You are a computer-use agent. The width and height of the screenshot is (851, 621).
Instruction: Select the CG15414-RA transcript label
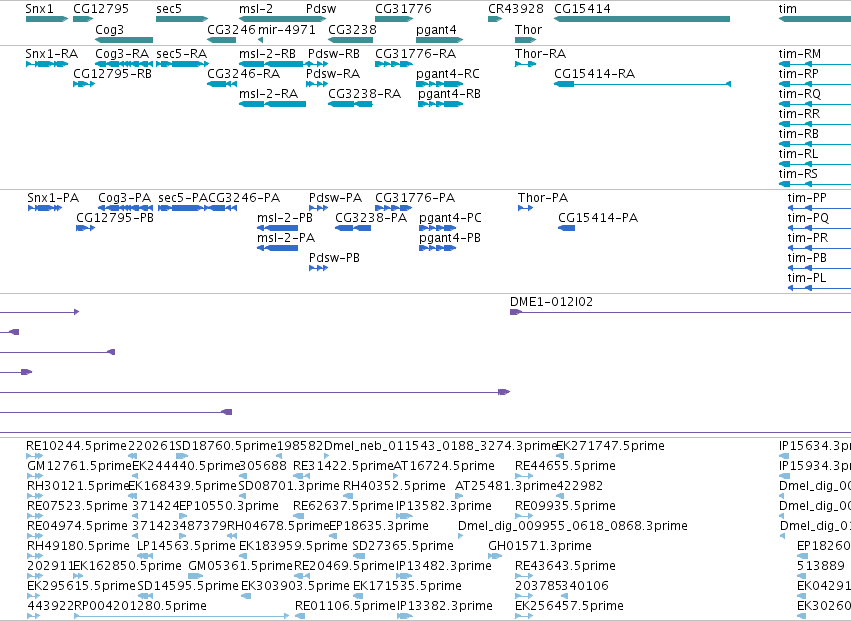point(594,73)
